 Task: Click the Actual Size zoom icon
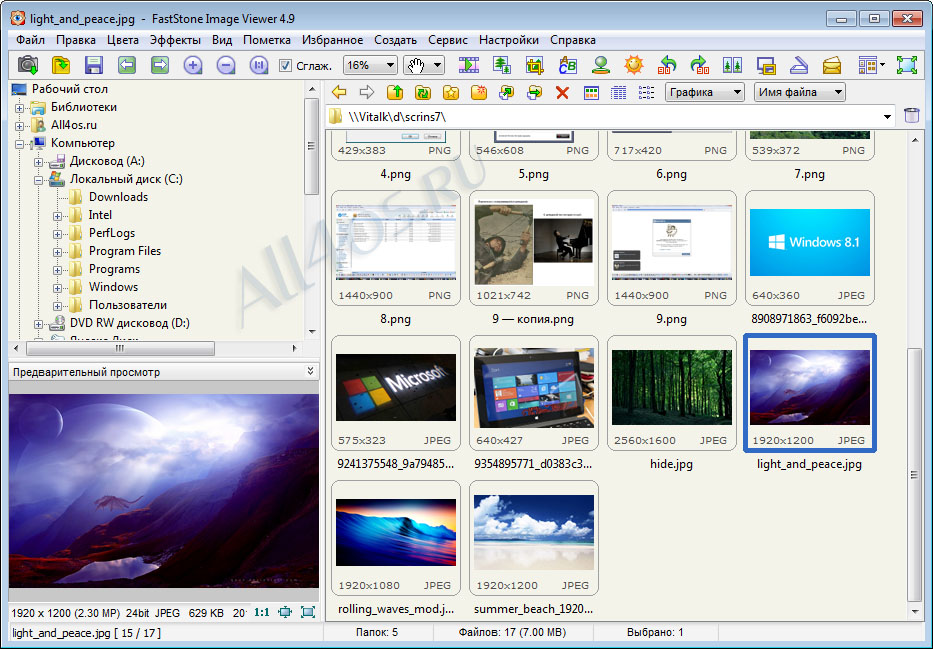258,65
